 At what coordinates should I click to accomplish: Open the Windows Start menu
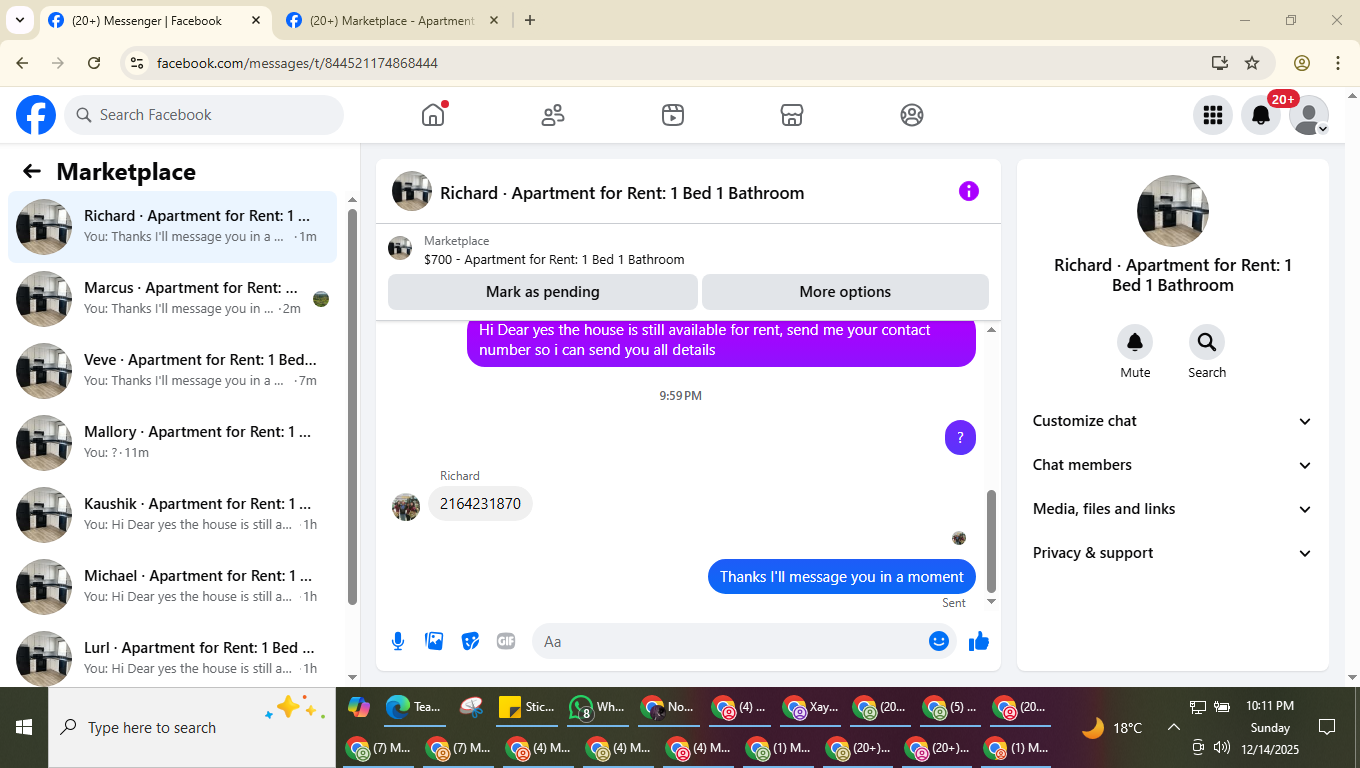tap(24, 727)
